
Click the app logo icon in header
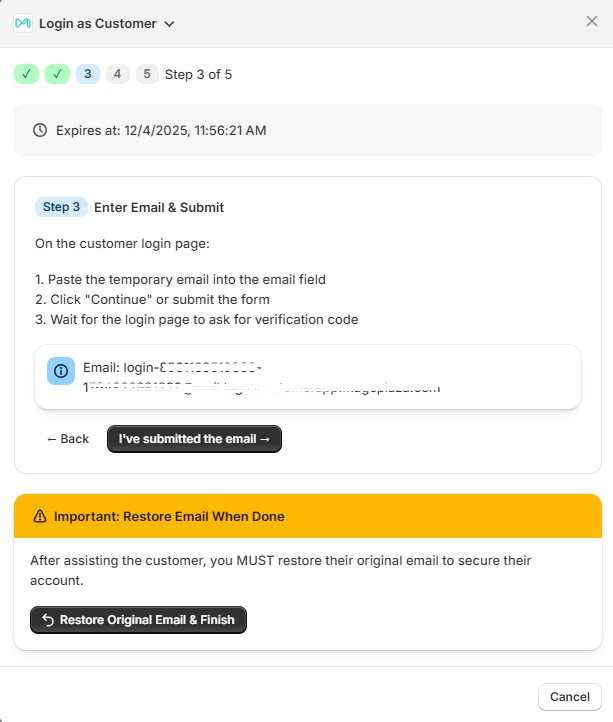(23, 22)
